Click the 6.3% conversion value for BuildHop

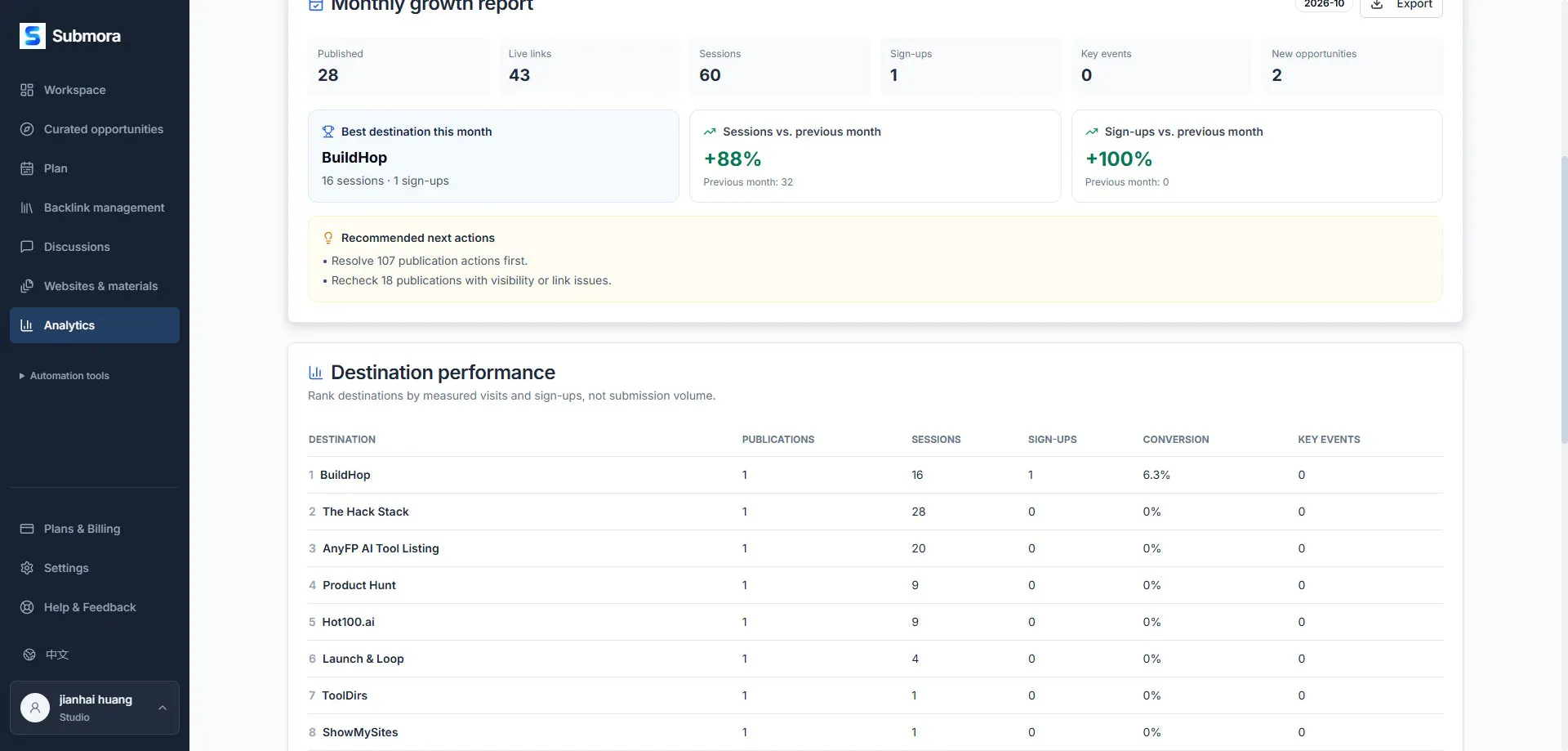click(1156, 475)
